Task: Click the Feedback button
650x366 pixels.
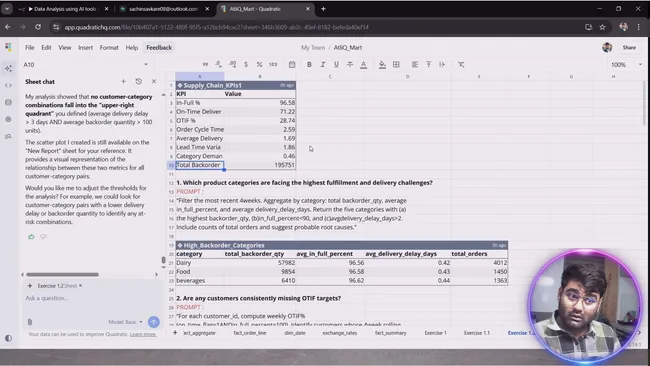Action: click(x=159, y=48)
